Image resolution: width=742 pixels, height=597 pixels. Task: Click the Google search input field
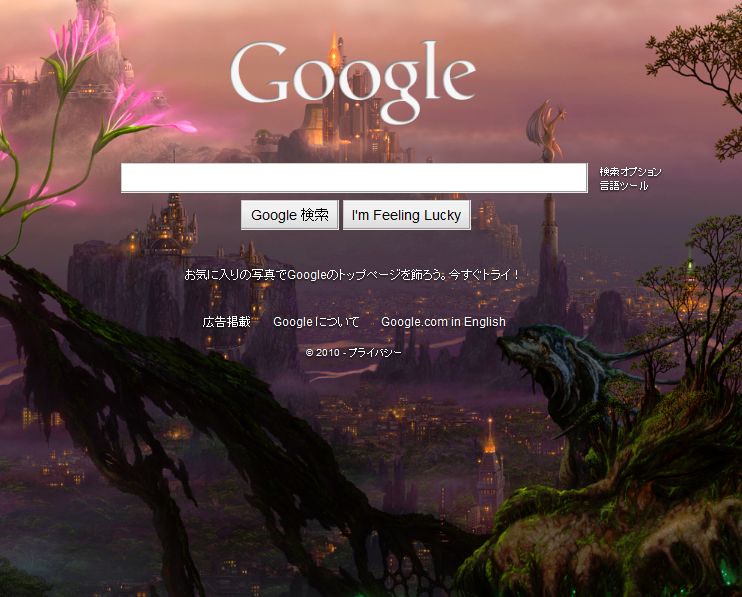354,178
